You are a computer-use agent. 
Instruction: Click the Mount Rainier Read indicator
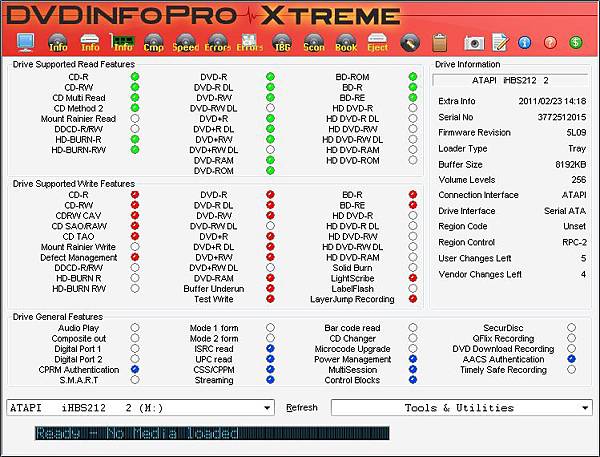pos(135,118)
